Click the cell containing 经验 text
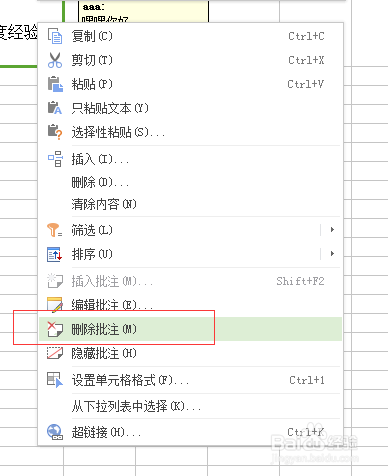 coord(19,32)
